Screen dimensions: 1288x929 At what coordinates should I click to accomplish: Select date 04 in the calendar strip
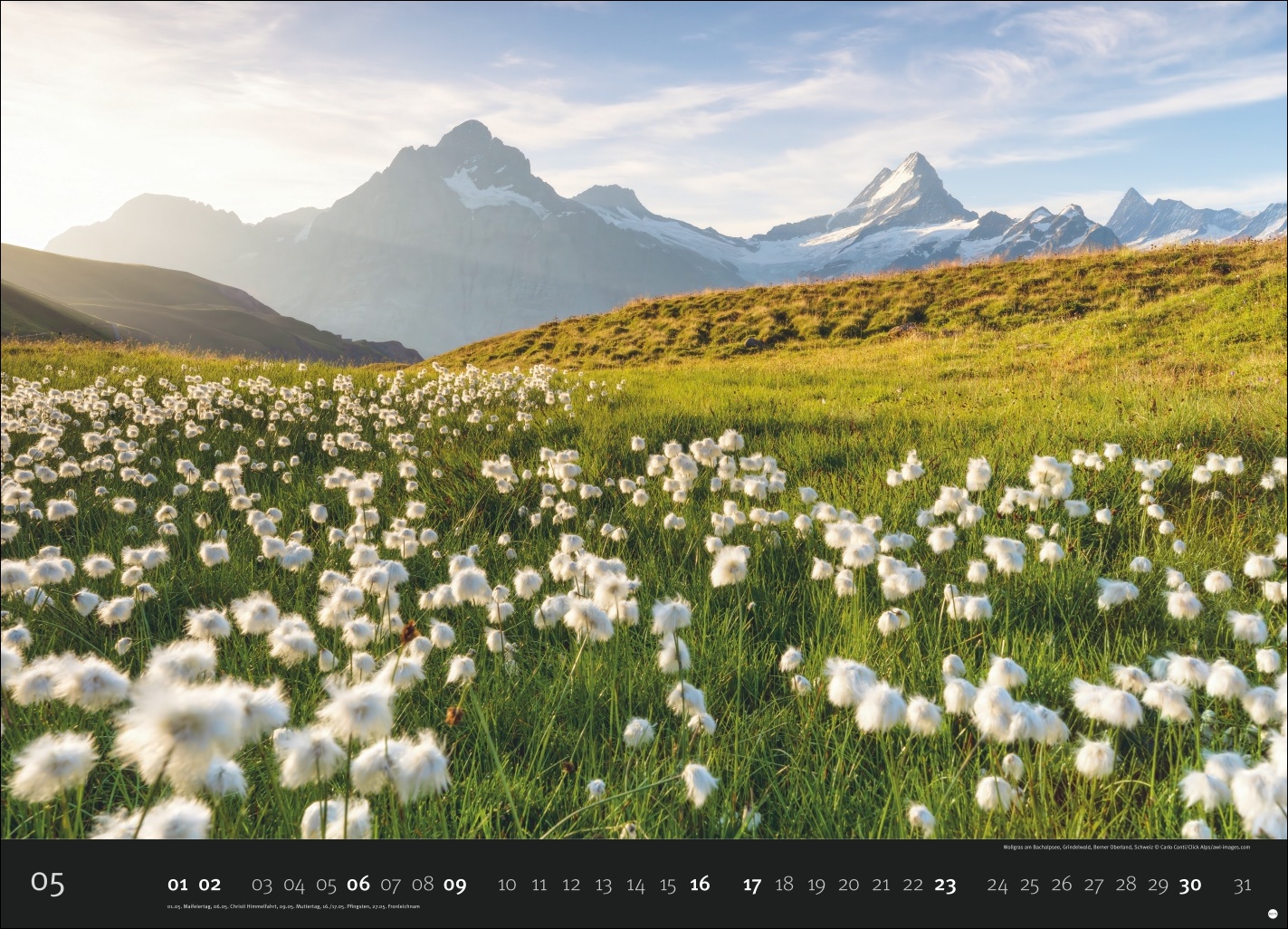(294, 885)
